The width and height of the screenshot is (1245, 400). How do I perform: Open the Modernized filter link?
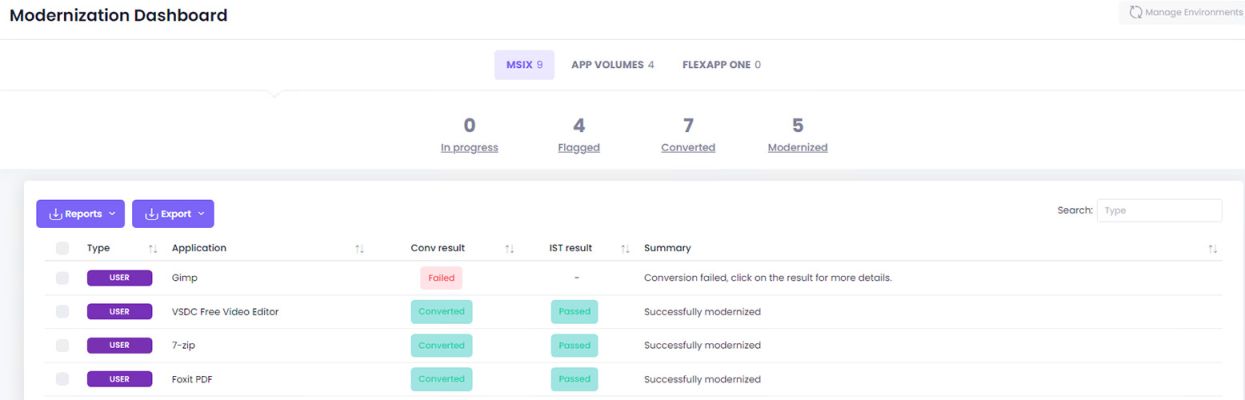coord(798,147)
